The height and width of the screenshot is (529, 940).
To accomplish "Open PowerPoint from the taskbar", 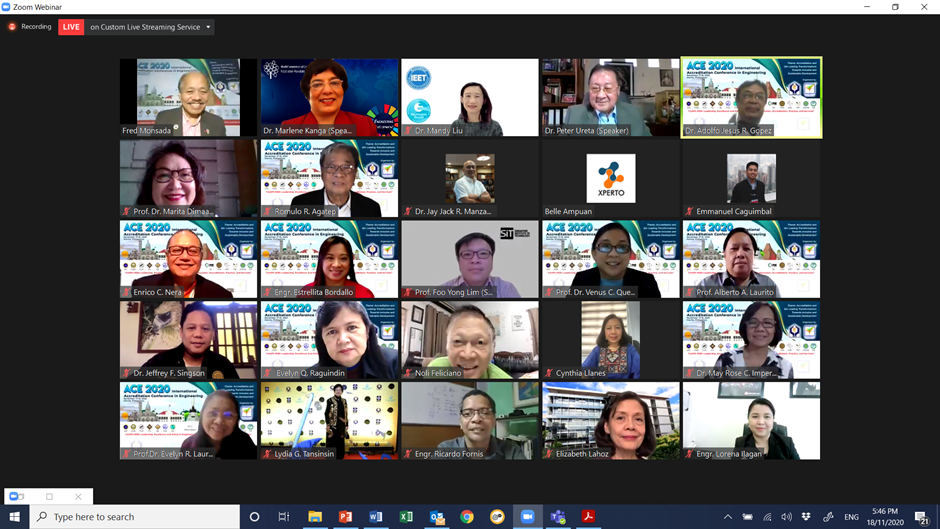I will coord(345,517).
